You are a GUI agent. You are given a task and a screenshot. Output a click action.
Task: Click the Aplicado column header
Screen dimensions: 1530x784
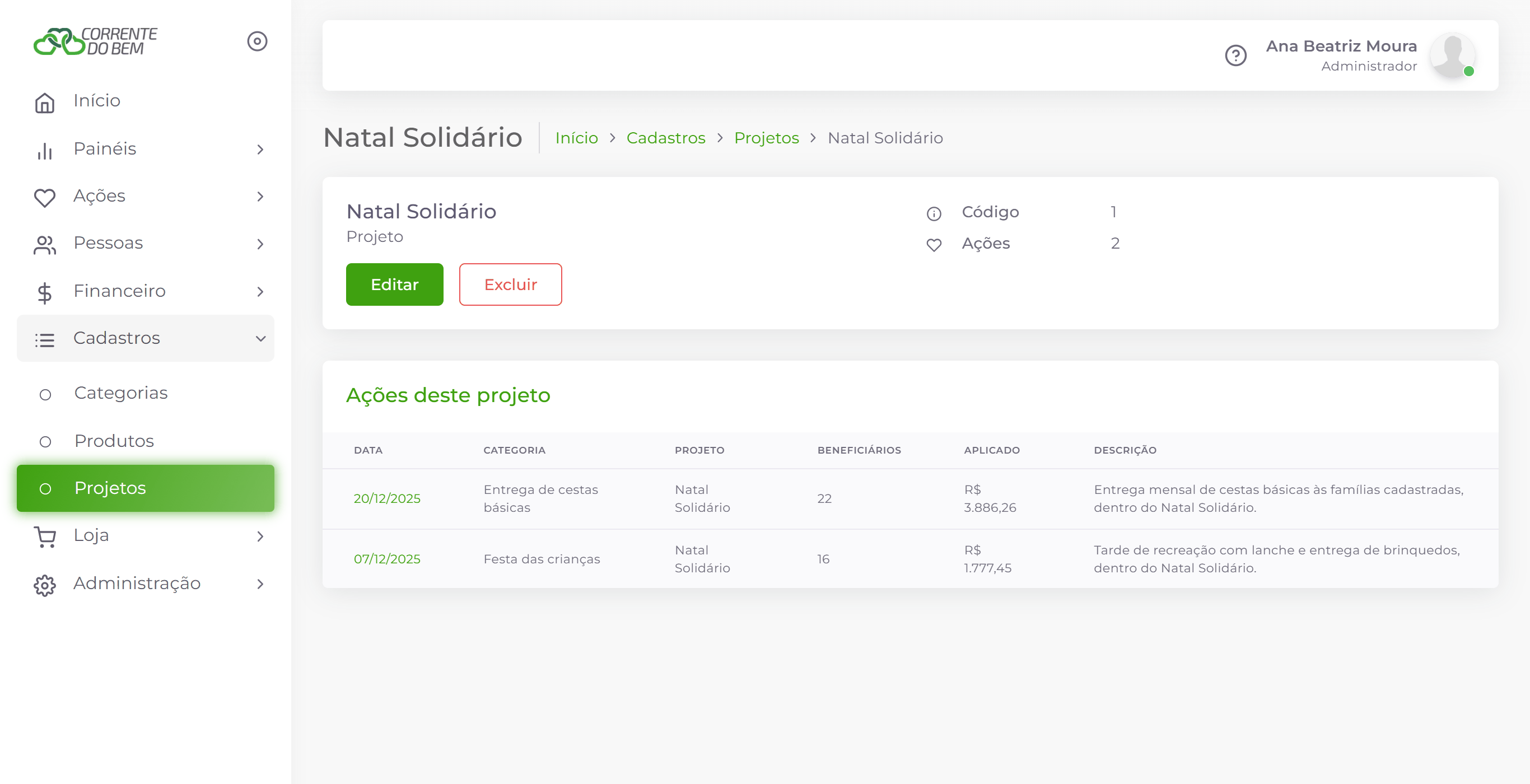pos(991,450)
